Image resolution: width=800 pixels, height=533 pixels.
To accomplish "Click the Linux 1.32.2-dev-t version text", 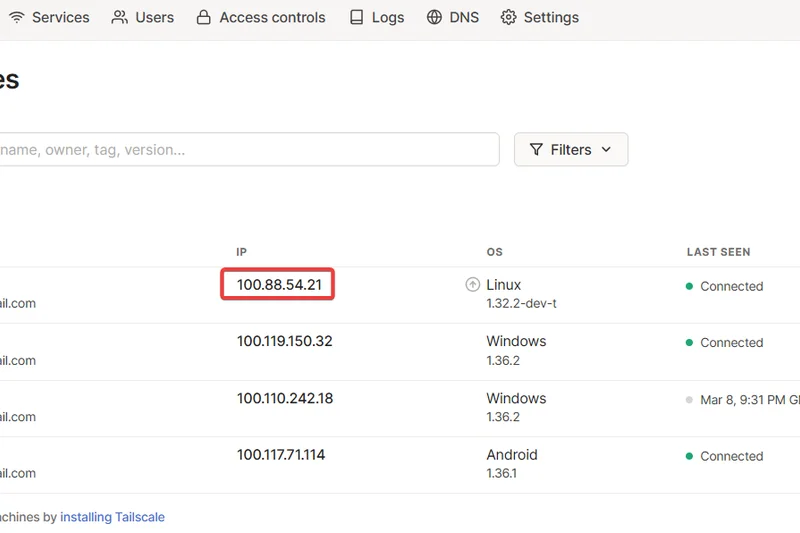I will (x=521, y=303).
